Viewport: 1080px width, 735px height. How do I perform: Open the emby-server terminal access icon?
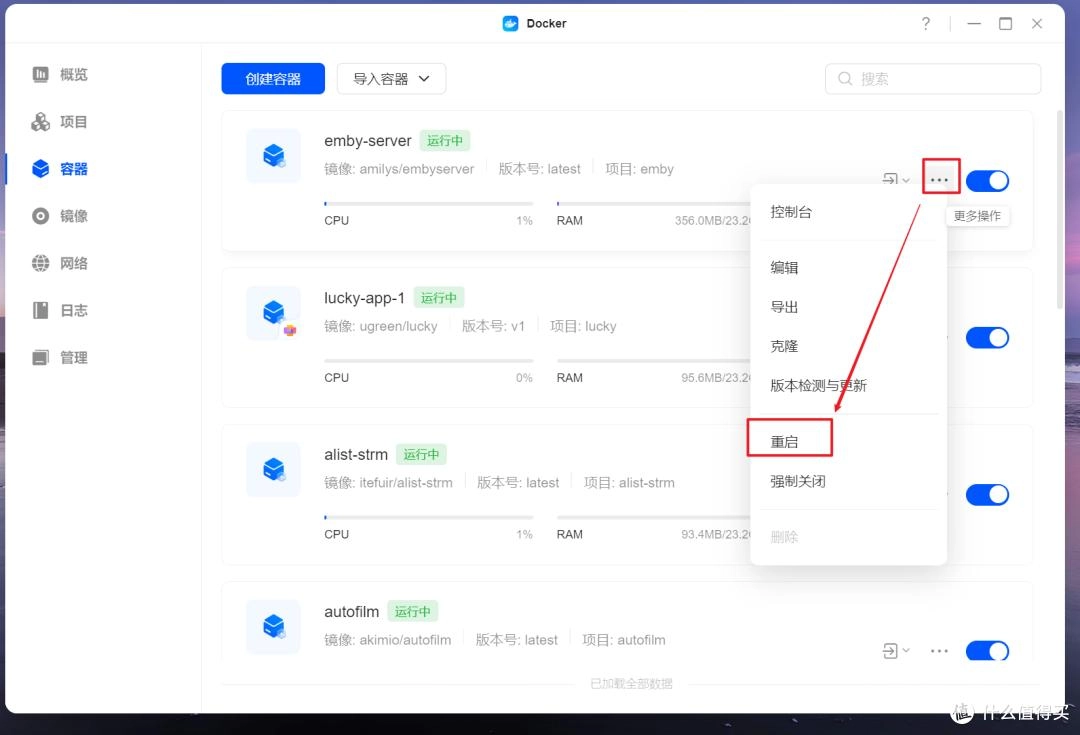[x=891, y=179]
